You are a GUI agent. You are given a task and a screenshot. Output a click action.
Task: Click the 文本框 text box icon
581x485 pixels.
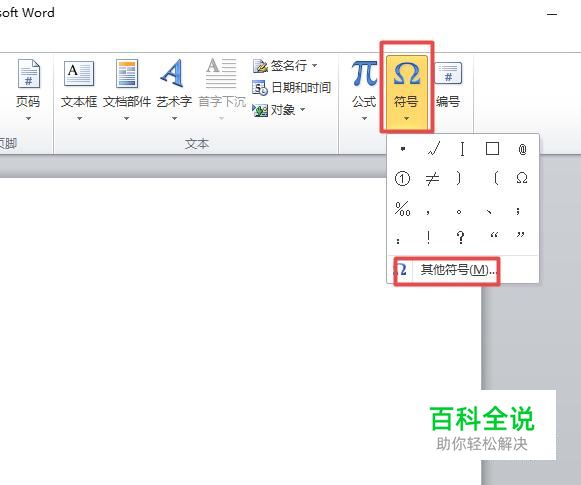[x=79, y=73]
